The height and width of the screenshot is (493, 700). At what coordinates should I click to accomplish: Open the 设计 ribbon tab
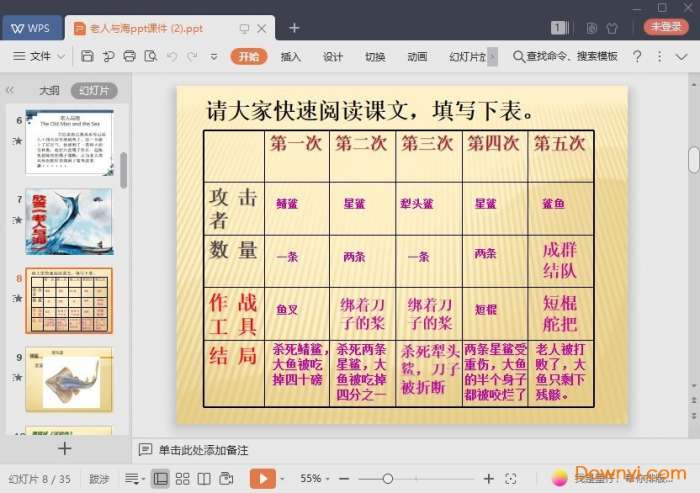(333, 57)
